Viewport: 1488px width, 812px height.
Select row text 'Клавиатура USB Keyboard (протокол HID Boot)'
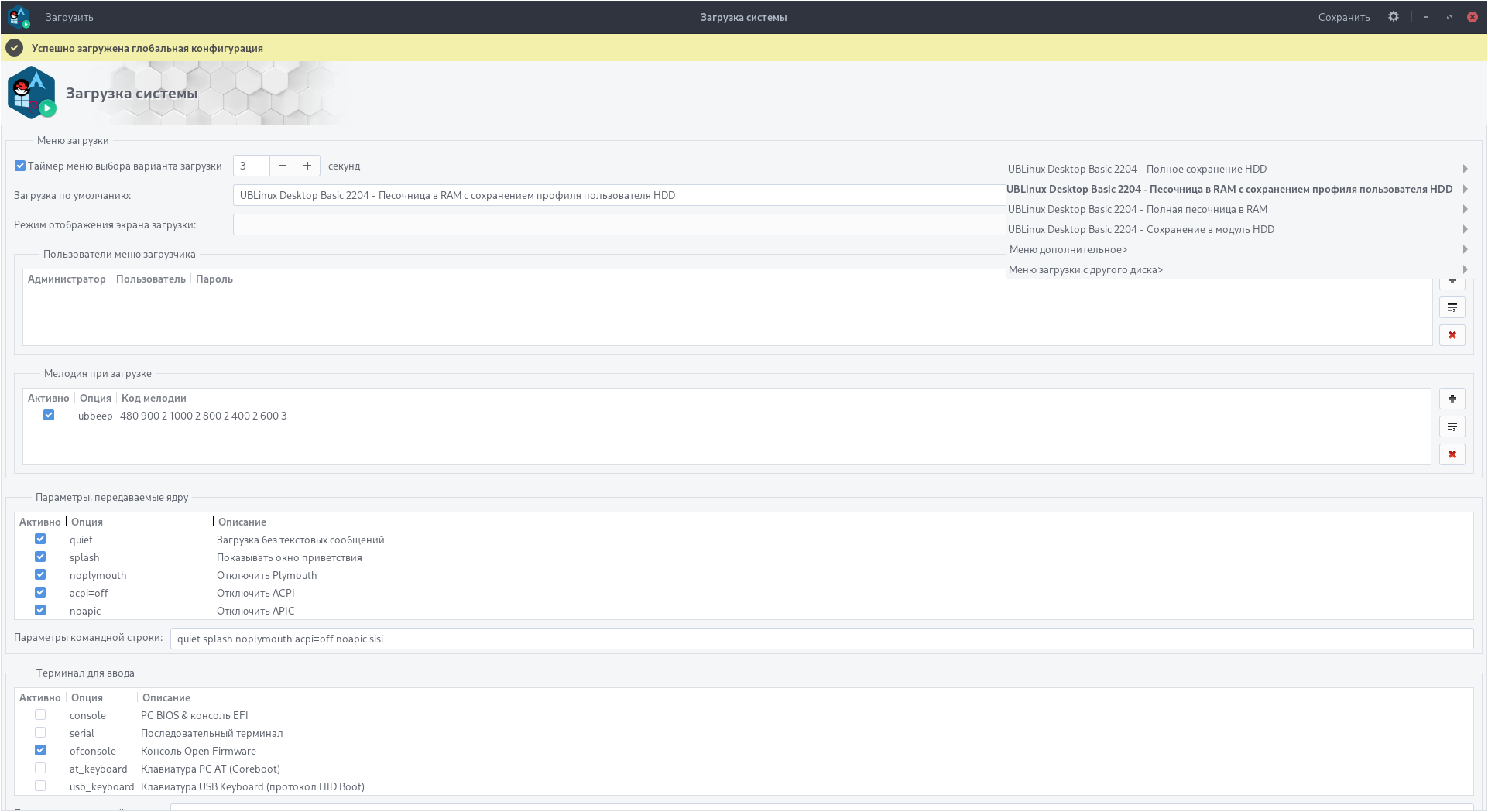tap(252, 786)
